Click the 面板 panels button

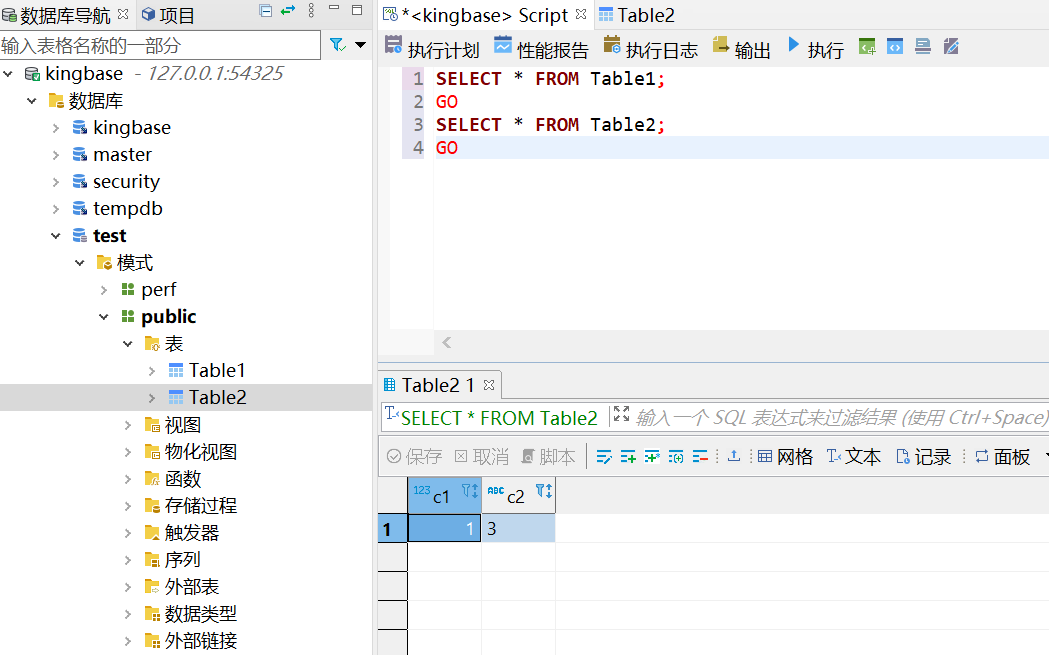tap(1002, 457)
